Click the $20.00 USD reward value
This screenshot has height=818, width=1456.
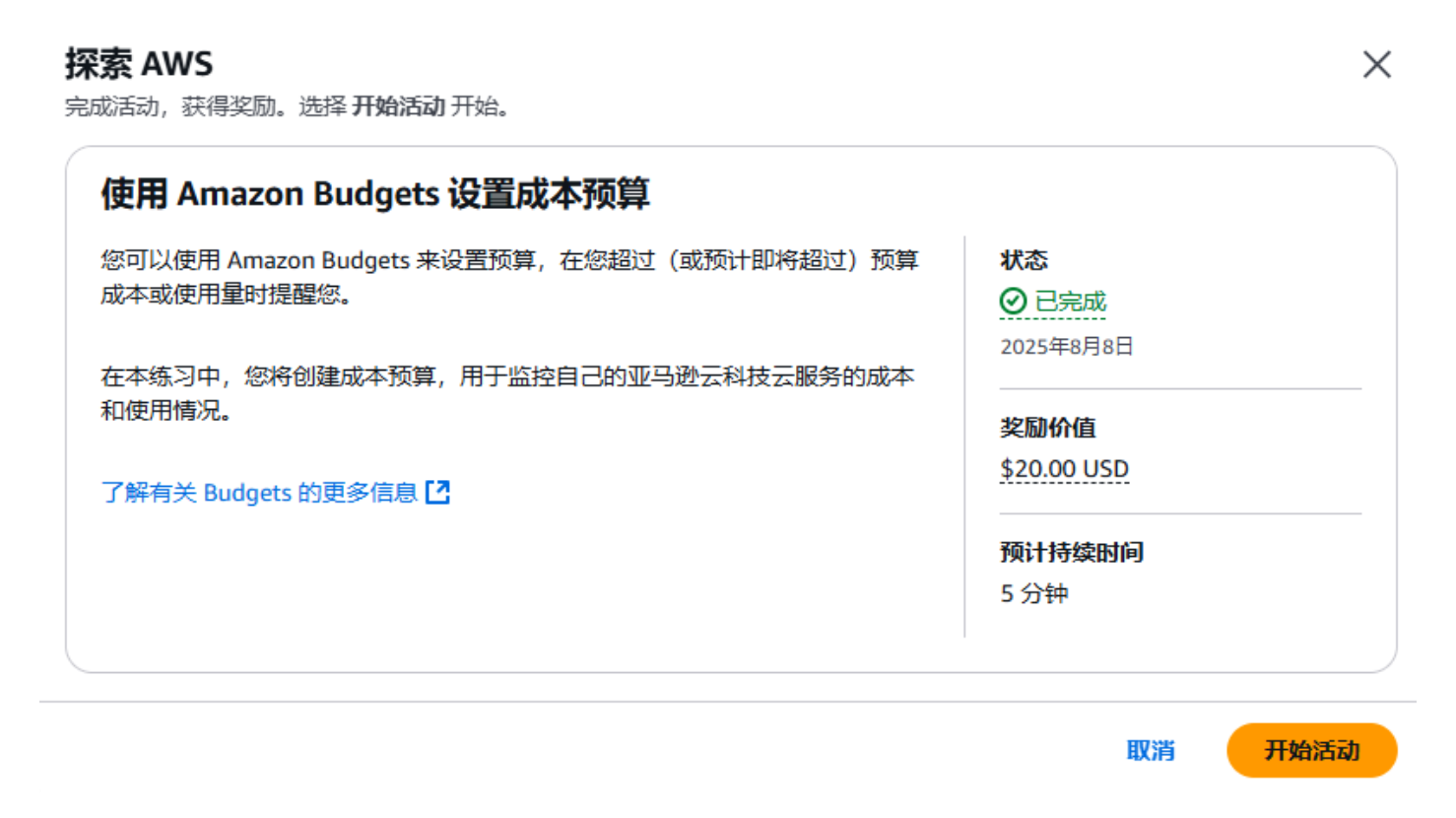[1064, 469]
